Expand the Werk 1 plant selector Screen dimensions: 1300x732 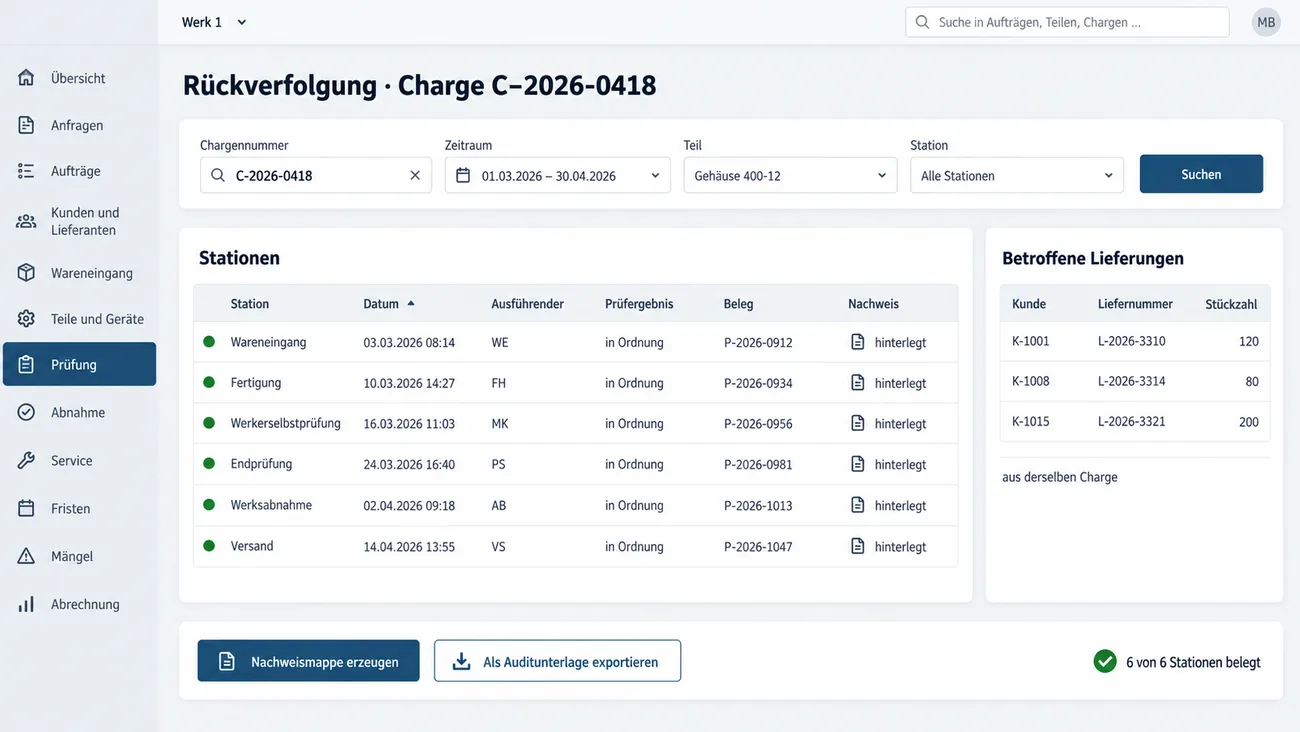(x=214, y=22)
